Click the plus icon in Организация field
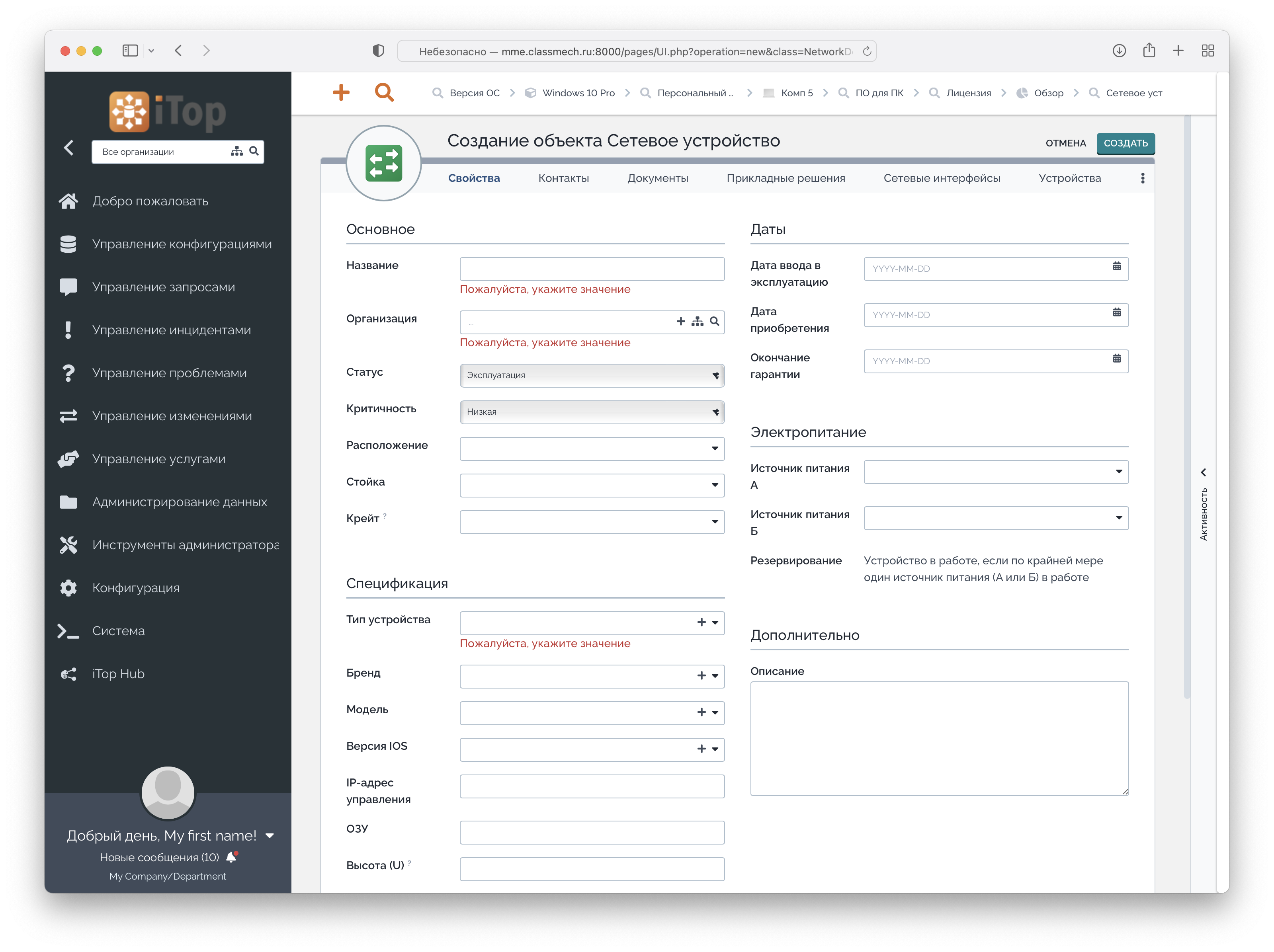This screenshot has width=1274, height=952. point(681,321)
